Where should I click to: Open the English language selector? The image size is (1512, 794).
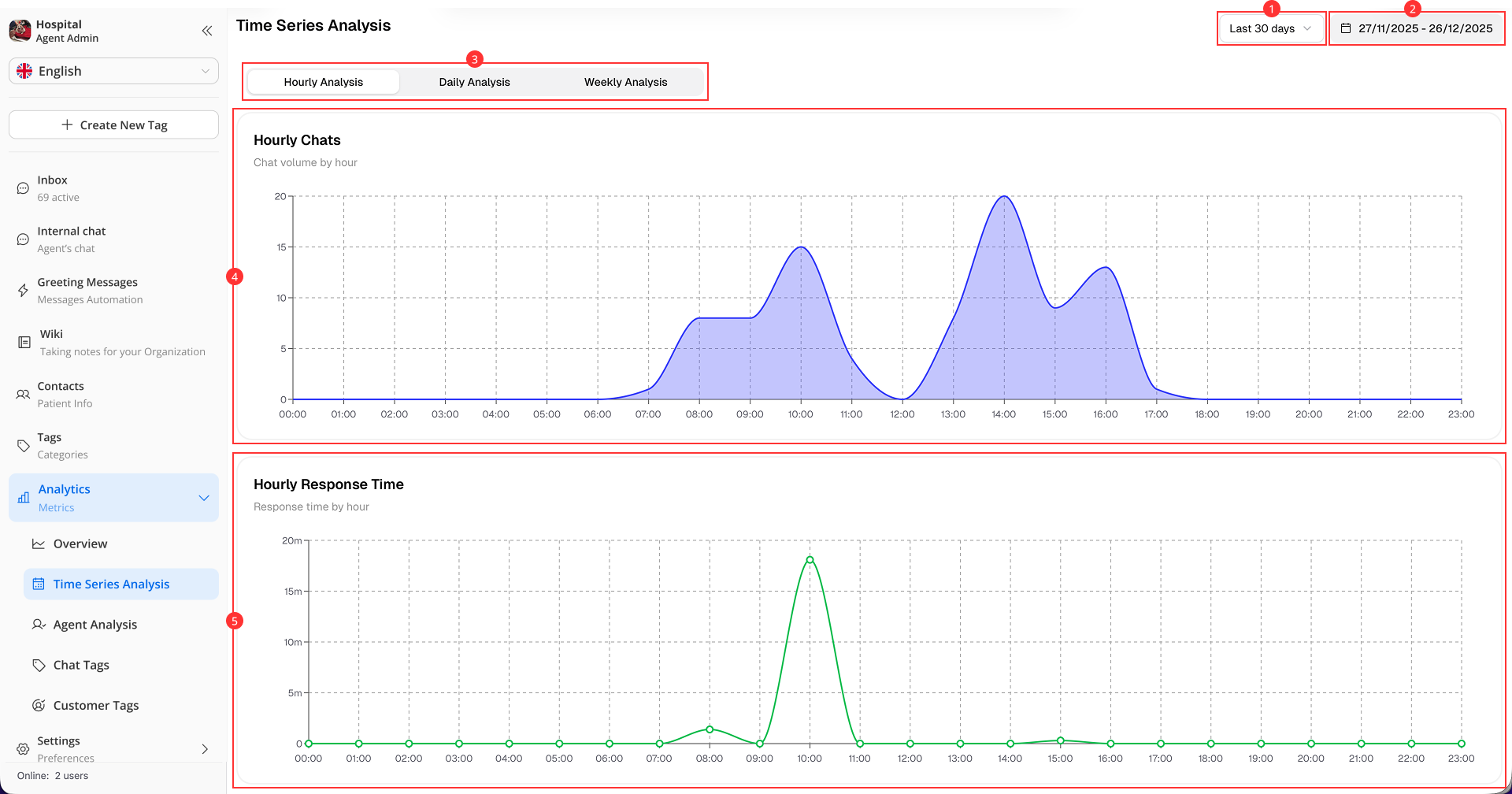113,71
